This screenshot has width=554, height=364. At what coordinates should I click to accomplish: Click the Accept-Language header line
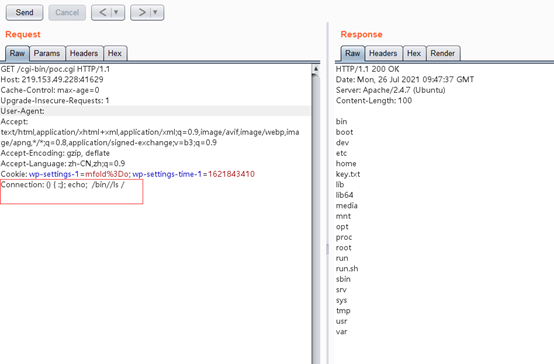(x=63, y=164)
